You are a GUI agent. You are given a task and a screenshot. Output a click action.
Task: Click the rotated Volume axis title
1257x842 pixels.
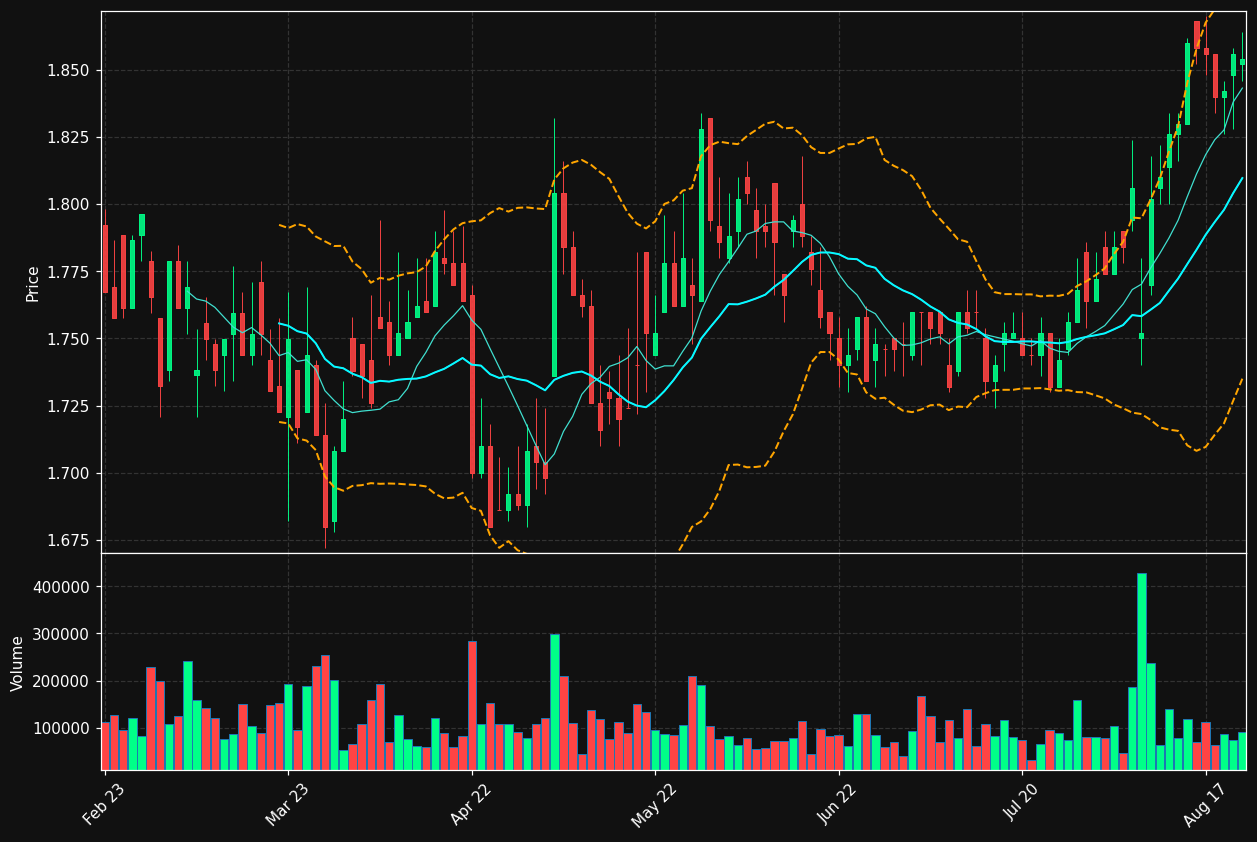pyautogui.click(x=17, y=663)
